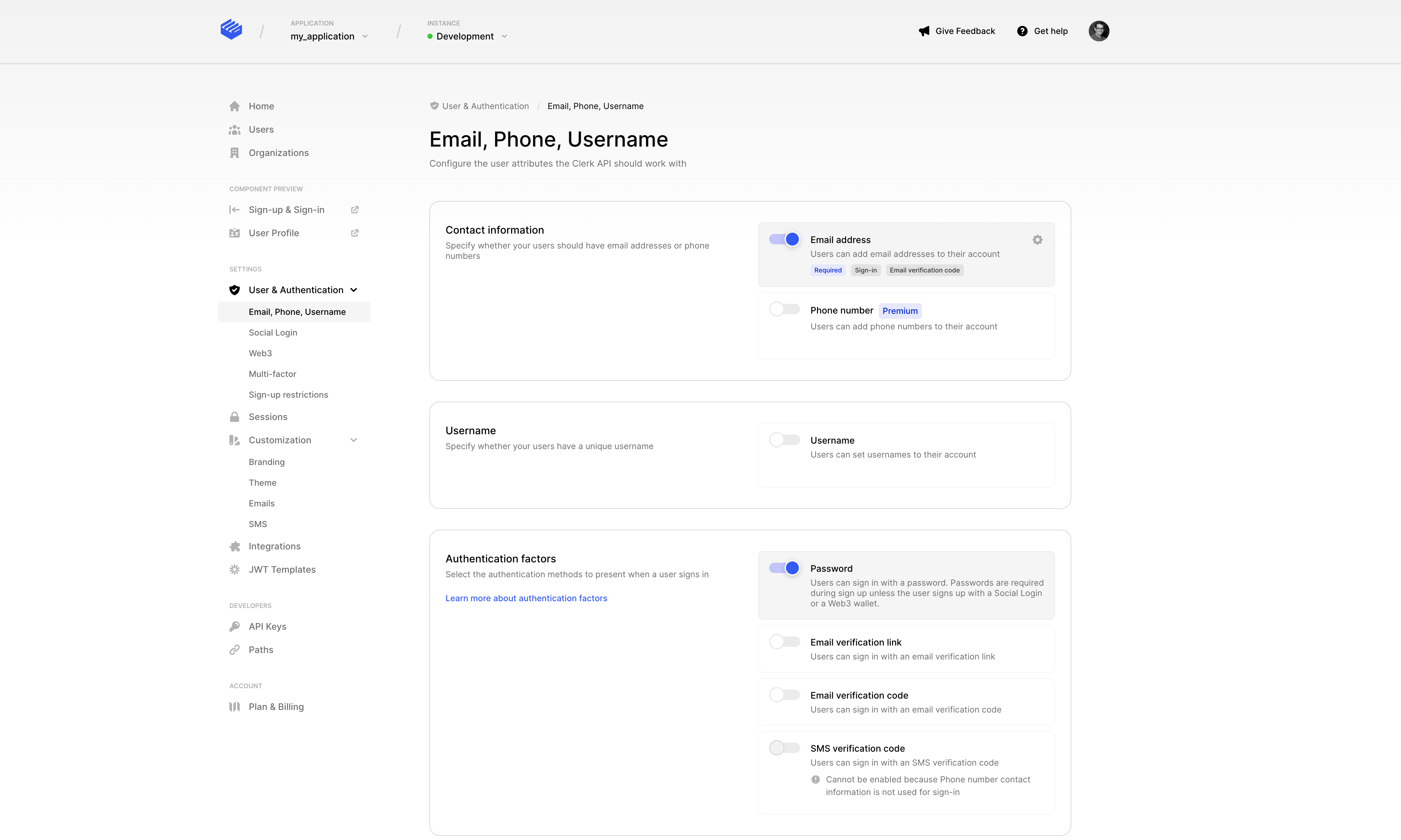
Task: Click the Home house icon
Action: [234, 106]
